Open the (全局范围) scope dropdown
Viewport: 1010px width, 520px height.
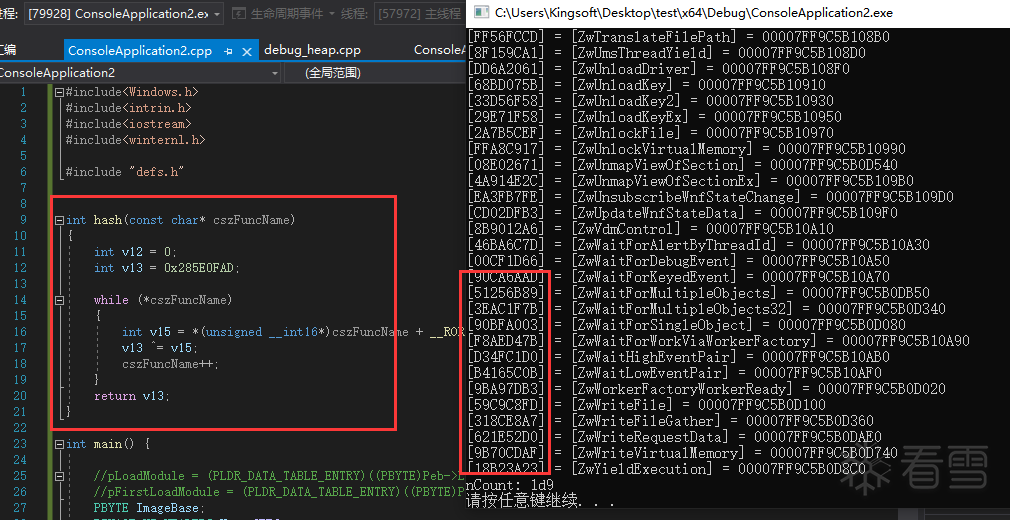coord(375,73)
